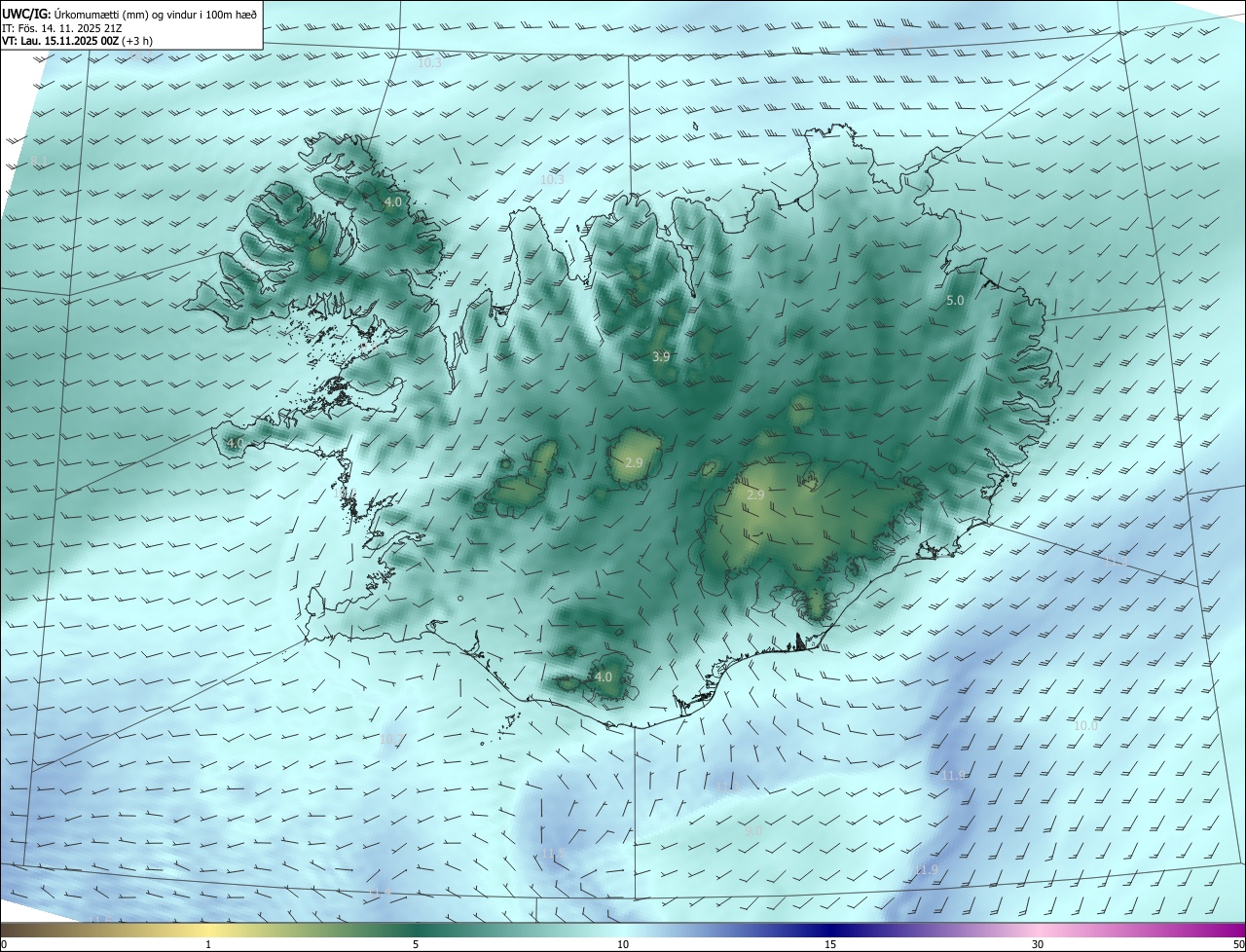Click the "8.1" value over the northwest sea
1246x952 pixels.
tap(39, 161)
